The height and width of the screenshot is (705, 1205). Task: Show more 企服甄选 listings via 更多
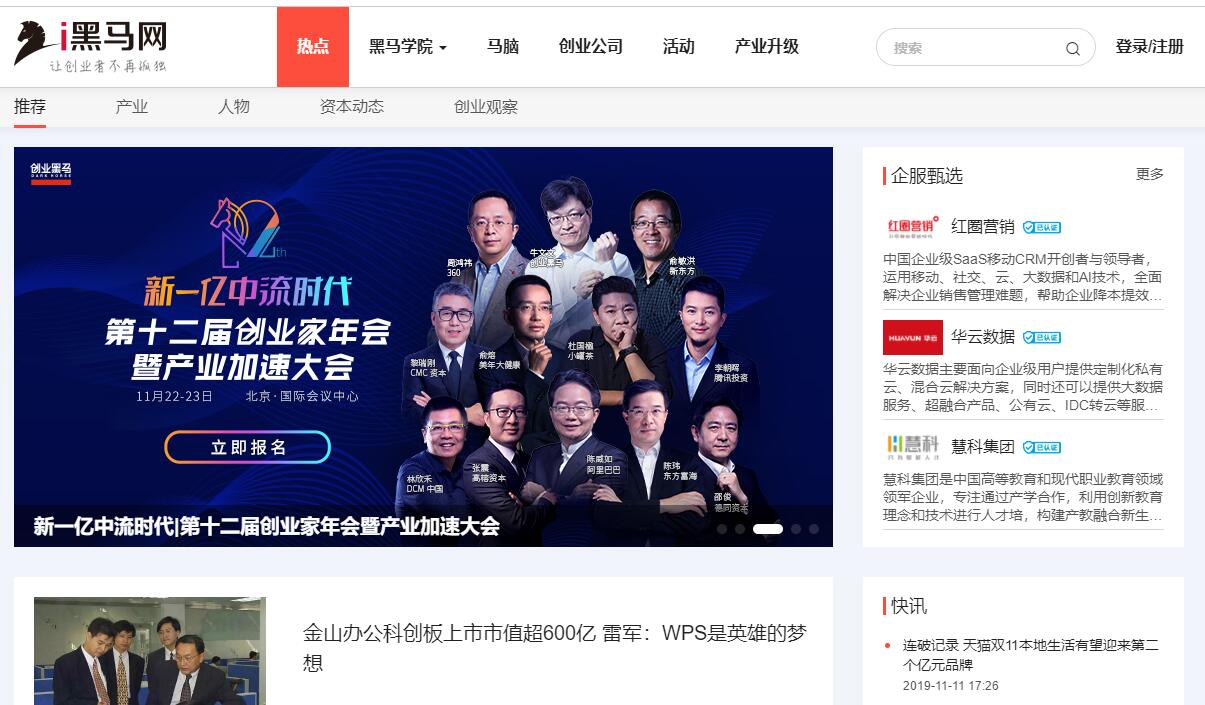(x=1150, y=174)
